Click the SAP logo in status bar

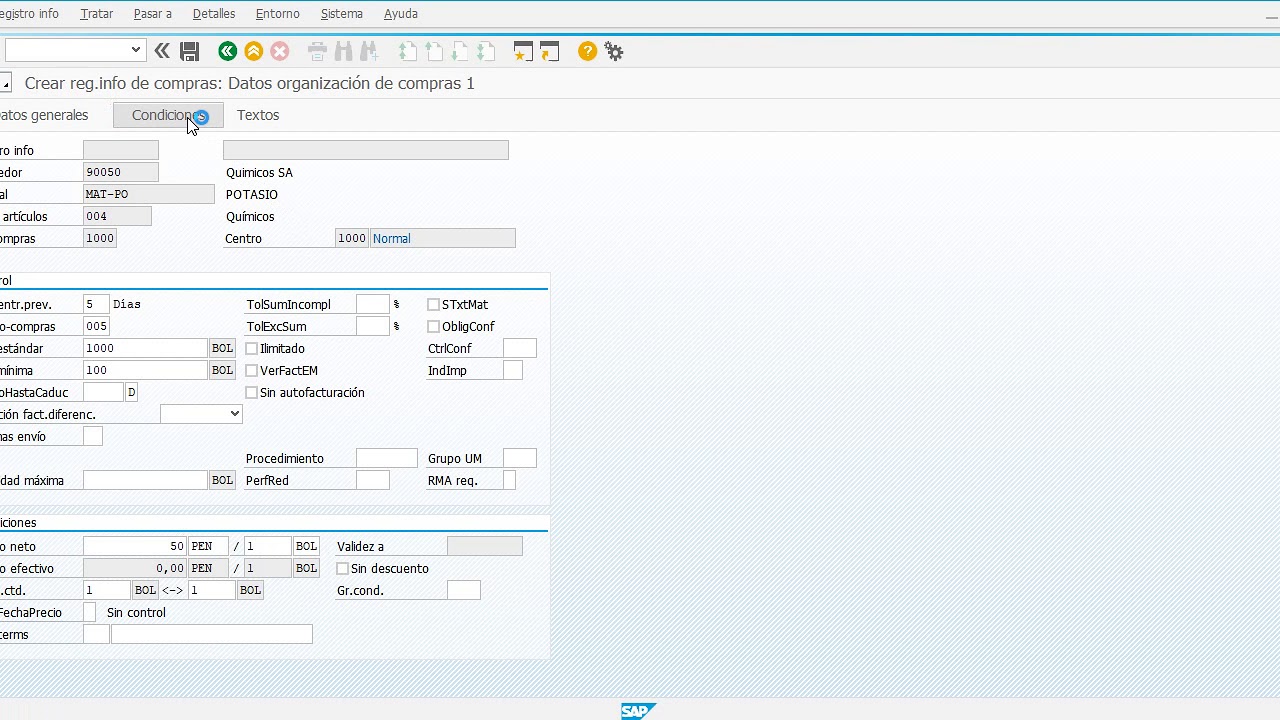(x=637, y=711)
